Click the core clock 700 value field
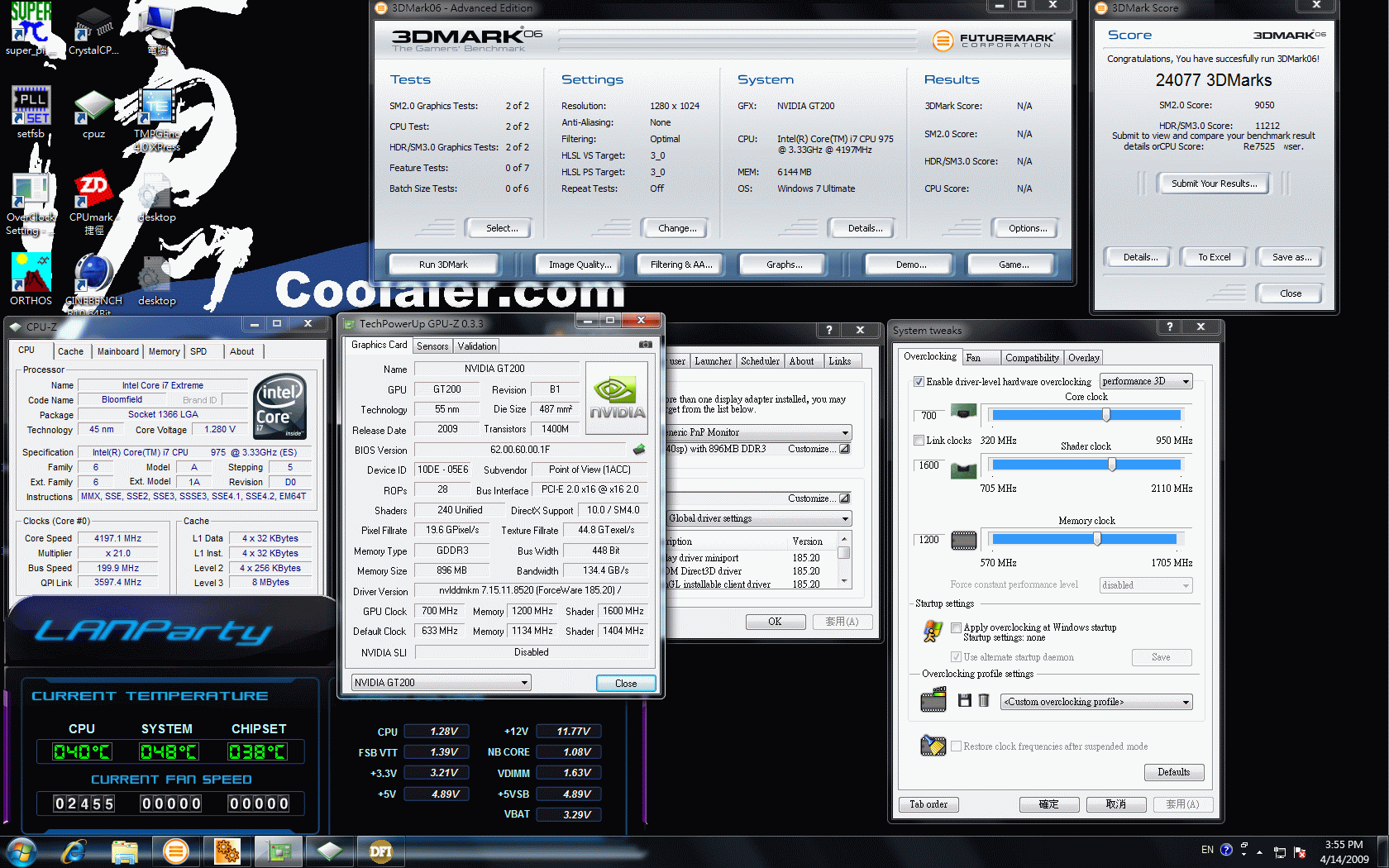The width and height of the screenshot is (1389, 868). click(929, 415)
